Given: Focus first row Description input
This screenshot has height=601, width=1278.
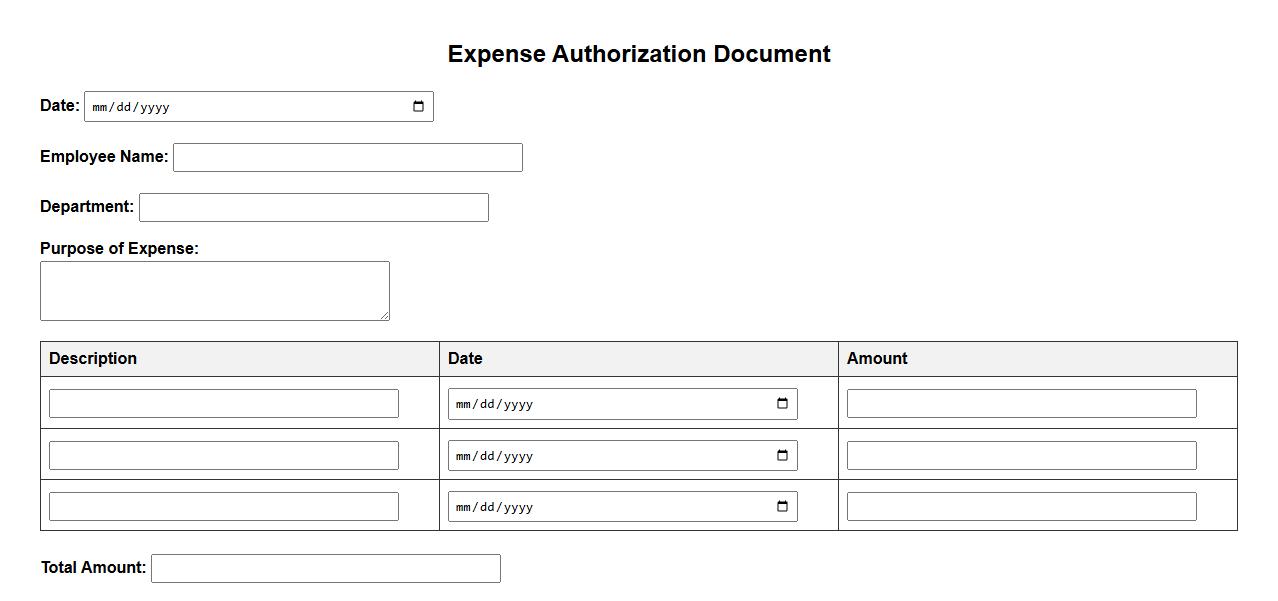Looking at the screenshot, I should coord(223,404).
